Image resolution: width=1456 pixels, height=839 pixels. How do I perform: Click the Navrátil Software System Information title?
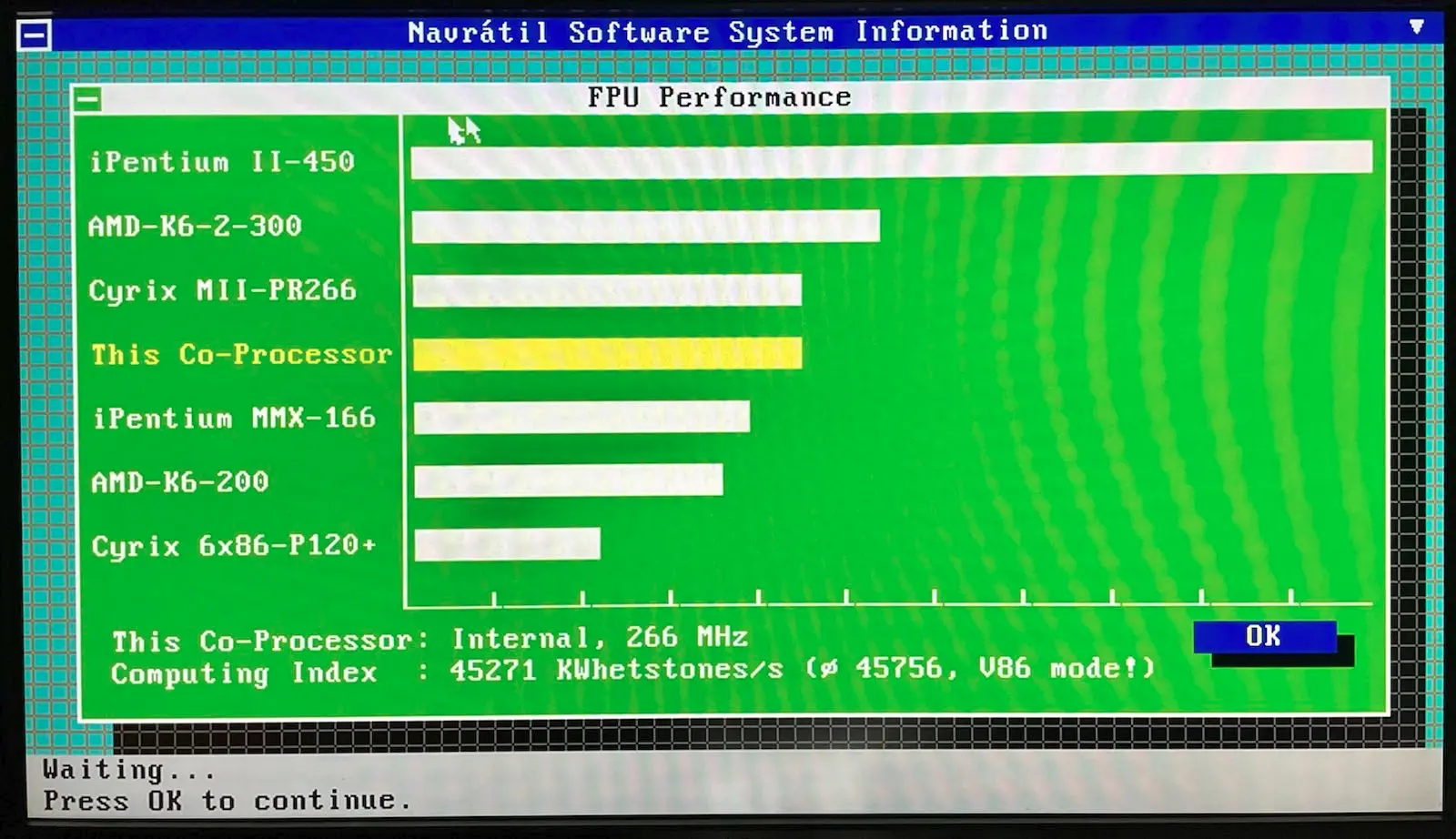728,33
